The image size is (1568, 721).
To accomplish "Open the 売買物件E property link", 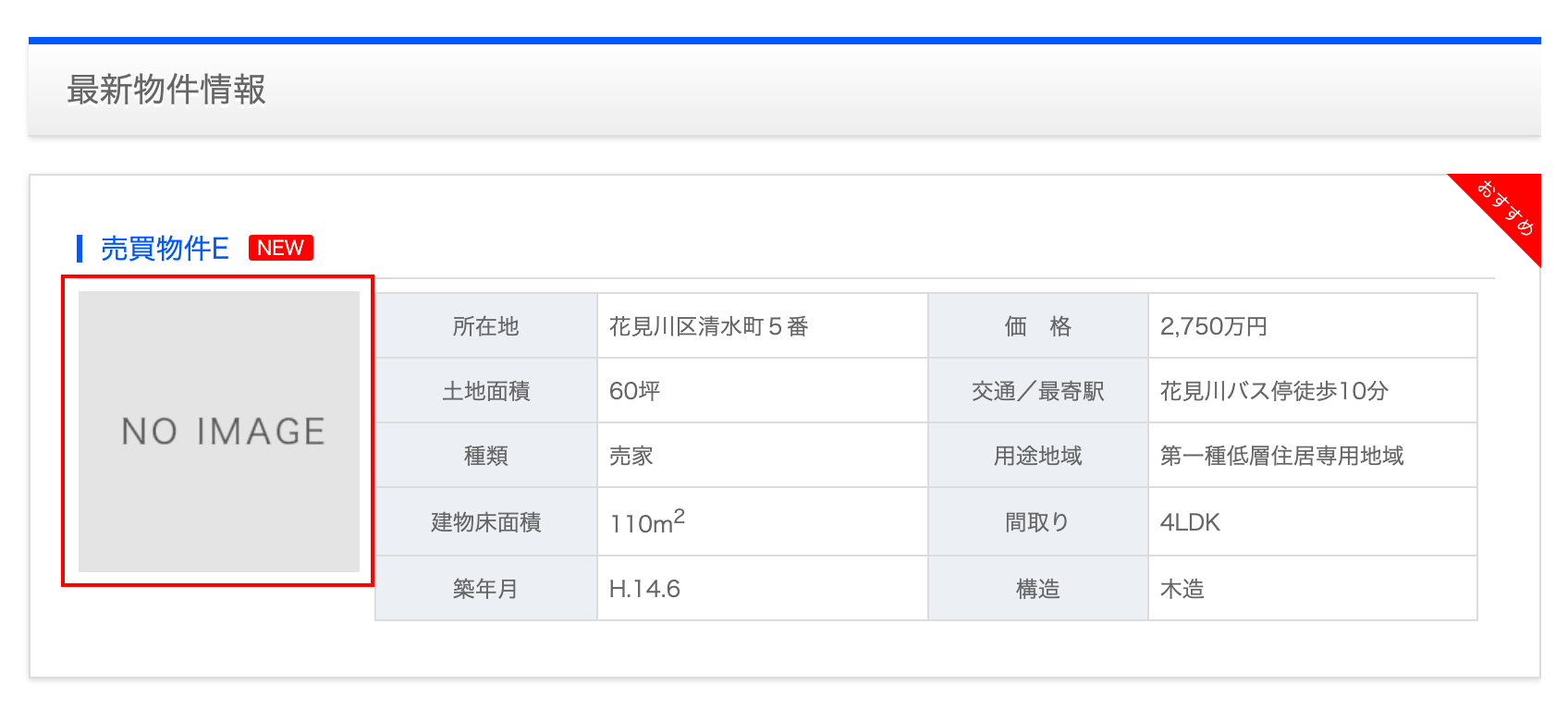I will coord(165,249).
